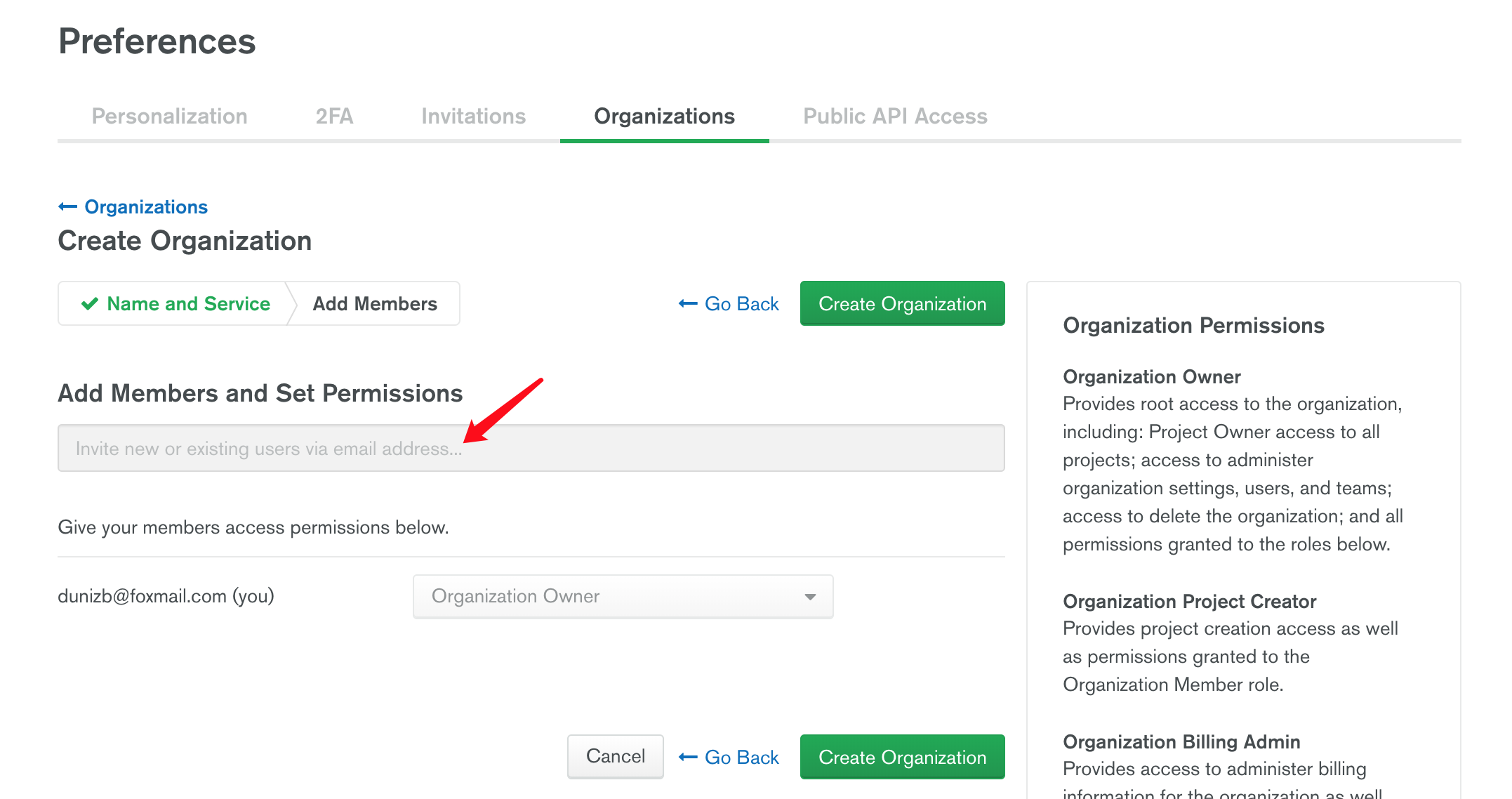
Task: Switch to the Personalization tab
Action: (169, 116)
